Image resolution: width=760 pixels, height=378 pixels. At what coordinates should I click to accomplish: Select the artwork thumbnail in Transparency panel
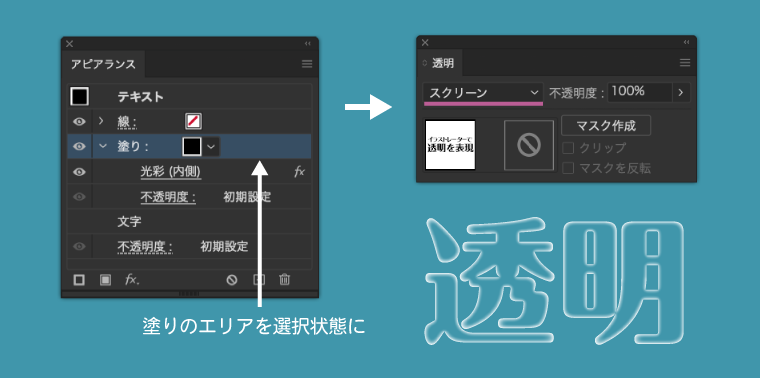[x=450, y=145]
